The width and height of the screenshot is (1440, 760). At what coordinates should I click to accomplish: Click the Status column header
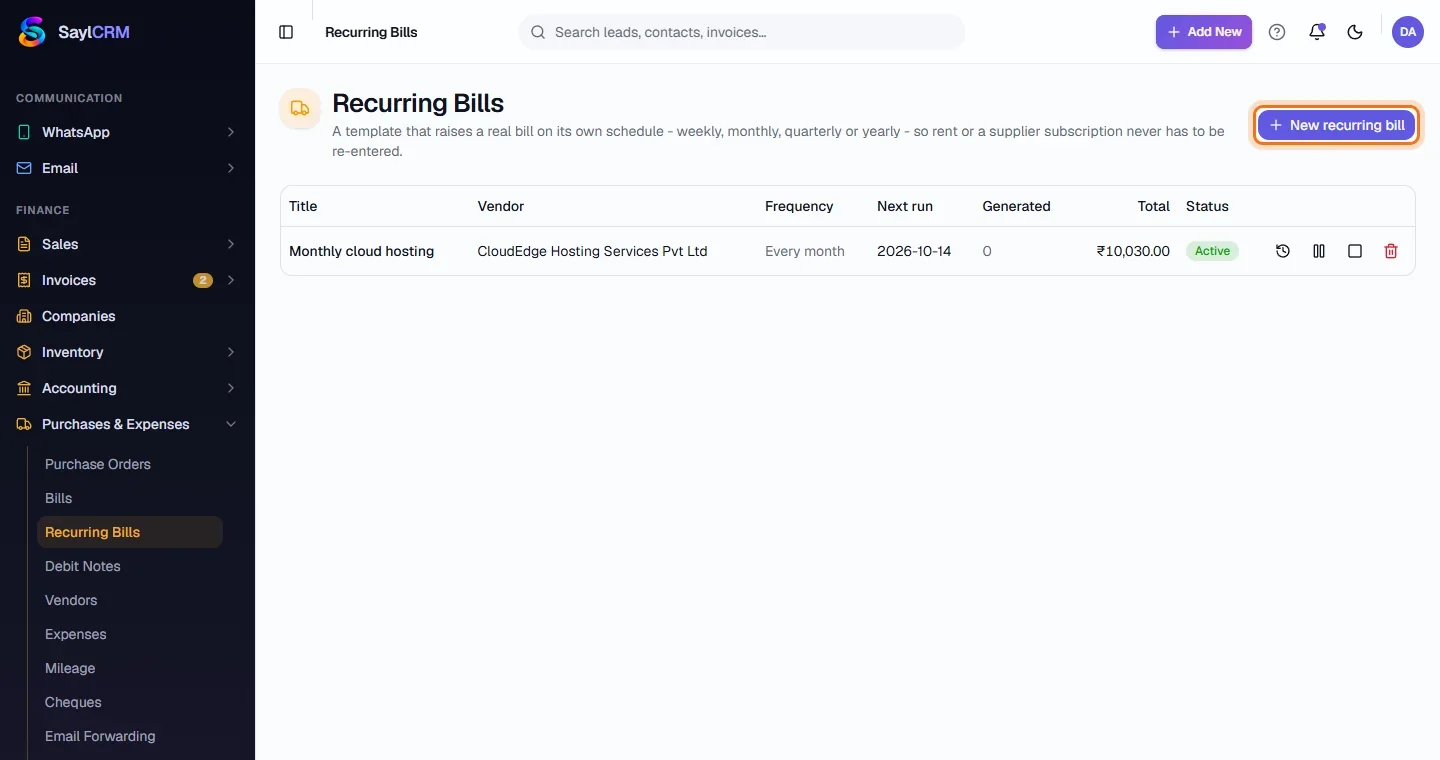[x=1207, y=206]
